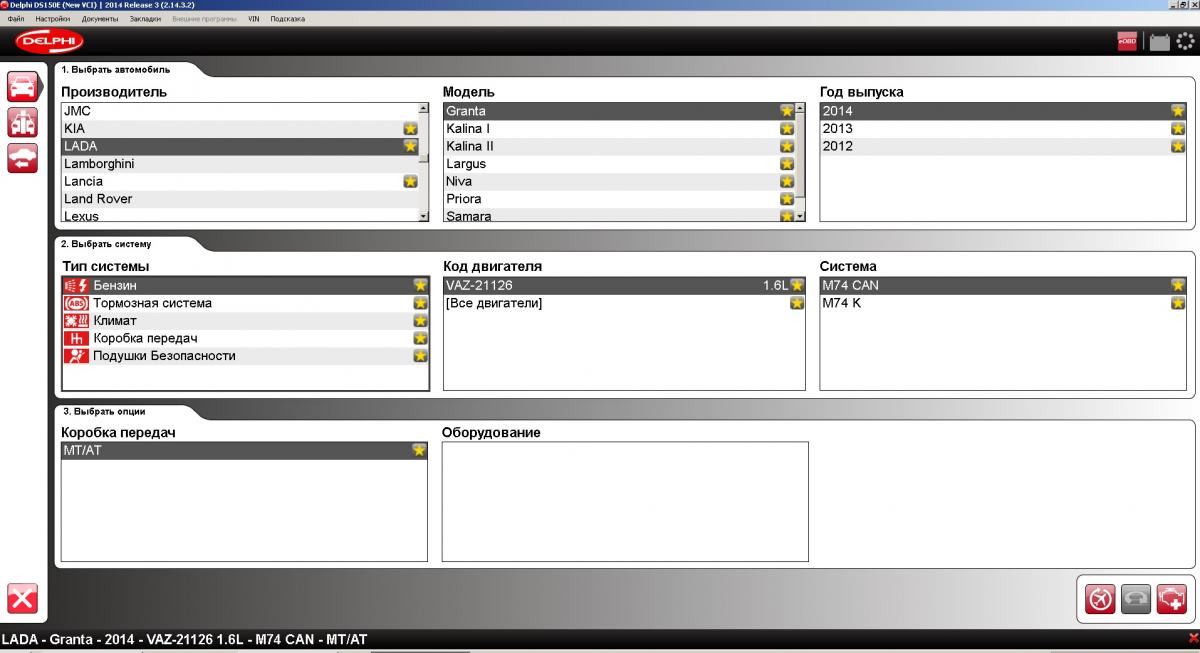Select manufacturer Land Rover
The image size is (1200, 653).
click(240, 199)
